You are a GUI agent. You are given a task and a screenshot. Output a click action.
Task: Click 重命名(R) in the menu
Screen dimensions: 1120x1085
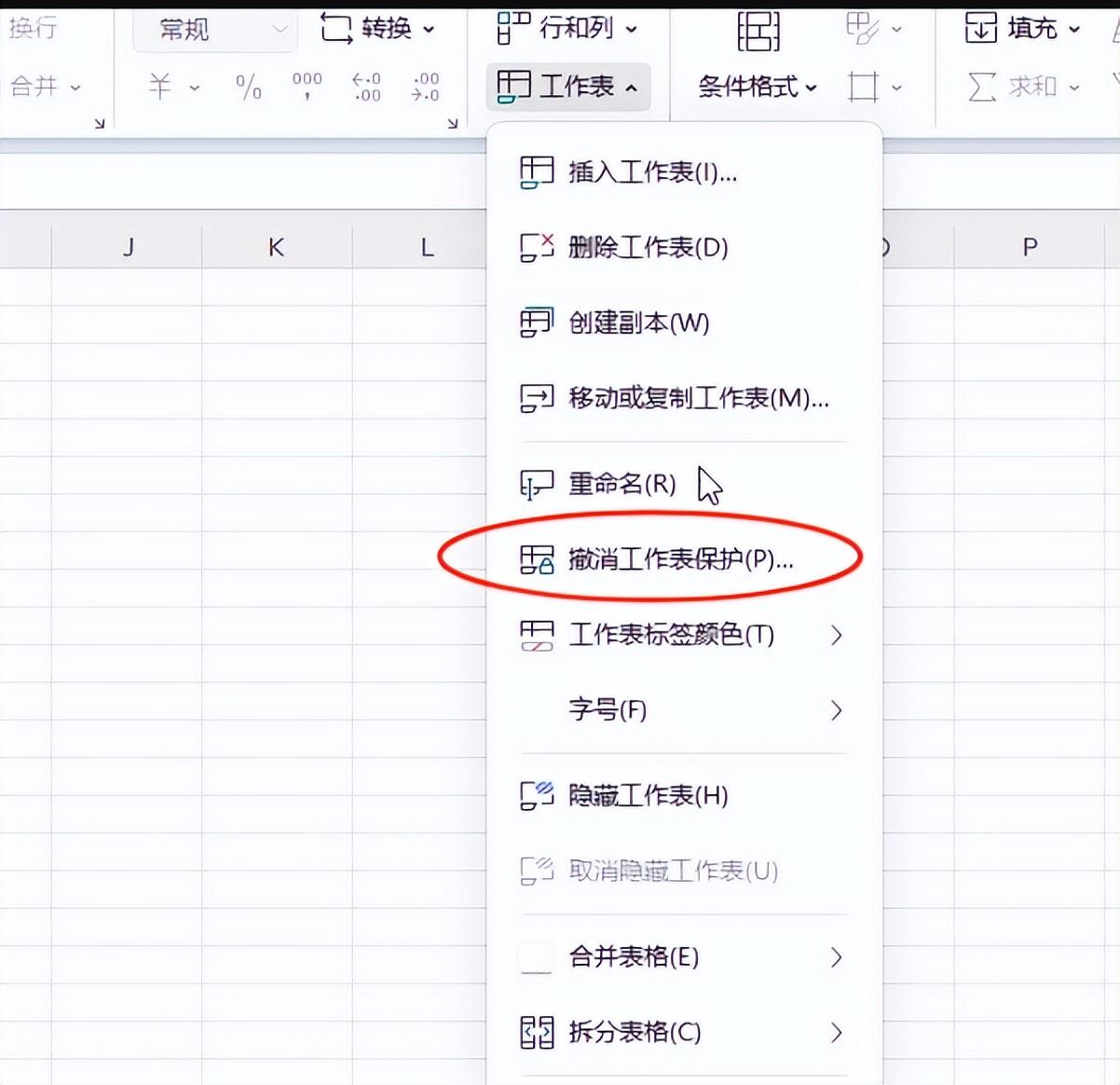621,484
